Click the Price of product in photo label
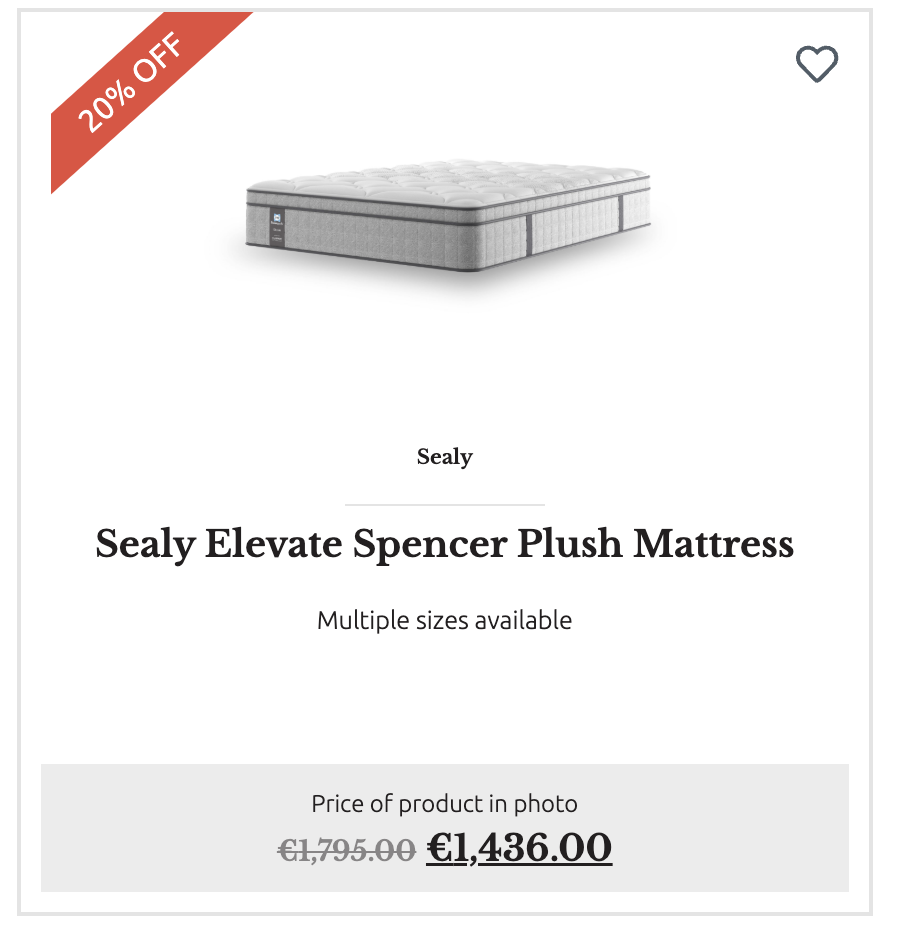Viewport: 898px width, 930px height. (445, 804)
